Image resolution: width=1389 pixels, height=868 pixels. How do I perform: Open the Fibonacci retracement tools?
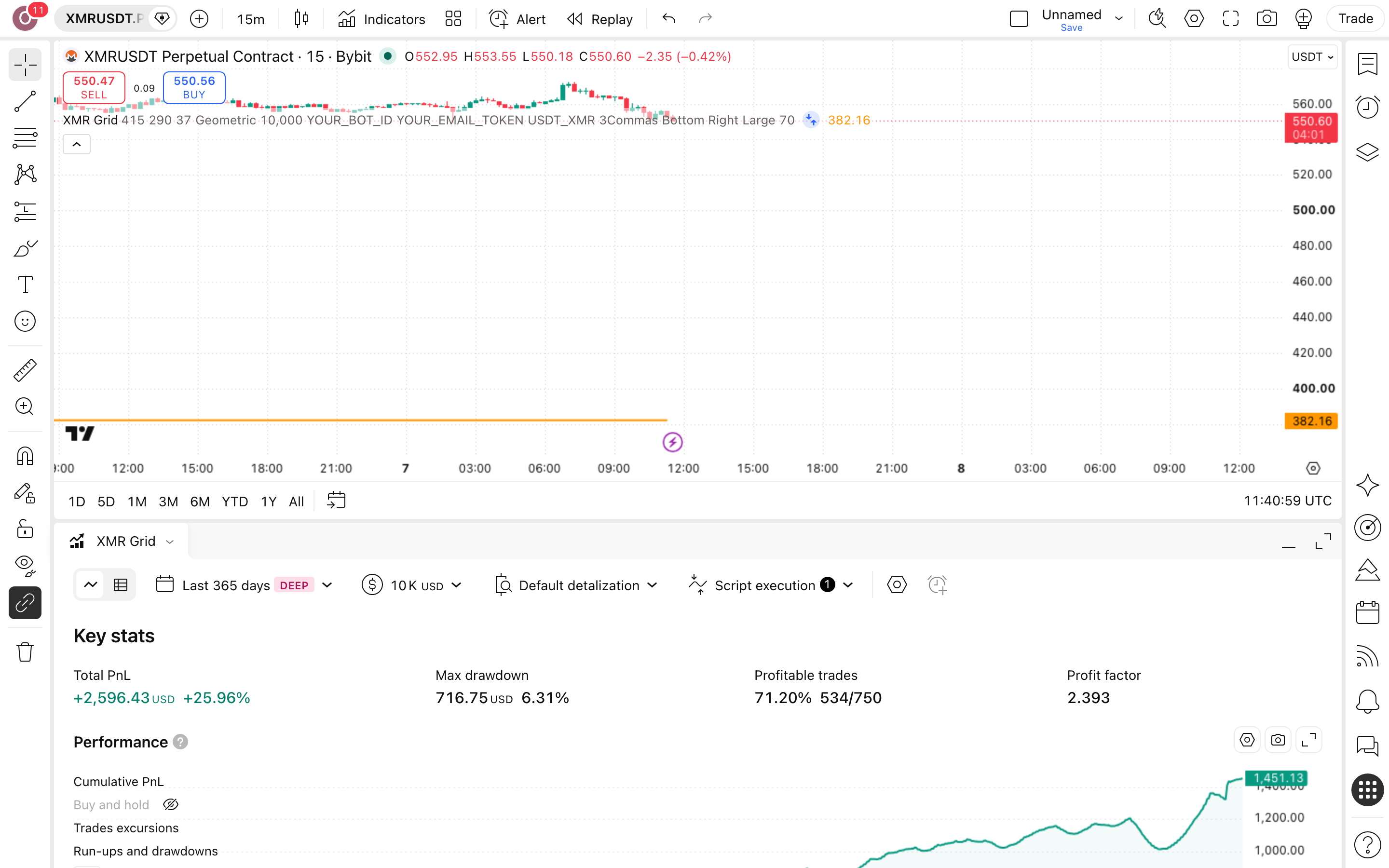[x=25, y=138]
